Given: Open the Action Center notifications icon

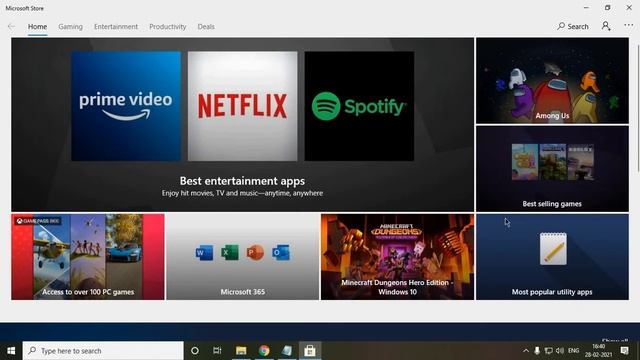Looking at the screenshot, I should coord(624,351).
